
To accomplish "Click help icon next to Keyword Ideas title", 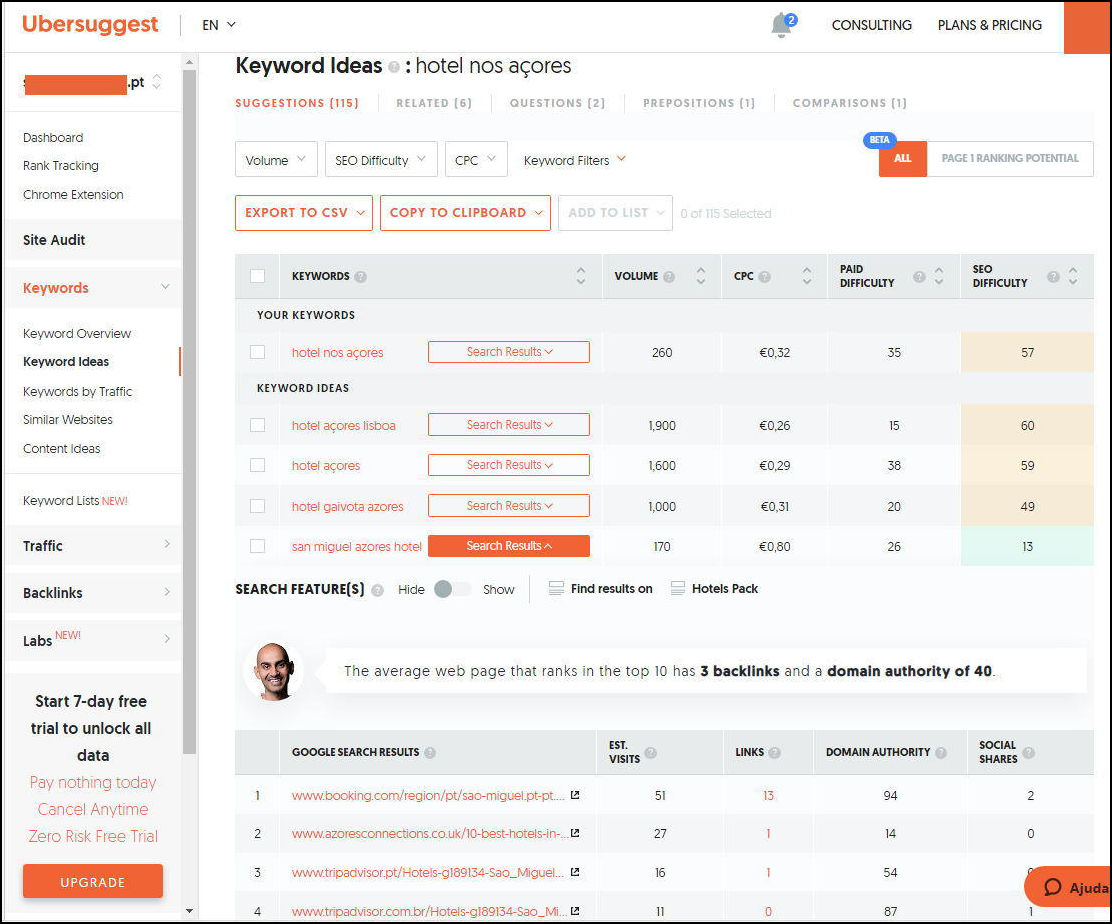I will click(x=394, y=67).
